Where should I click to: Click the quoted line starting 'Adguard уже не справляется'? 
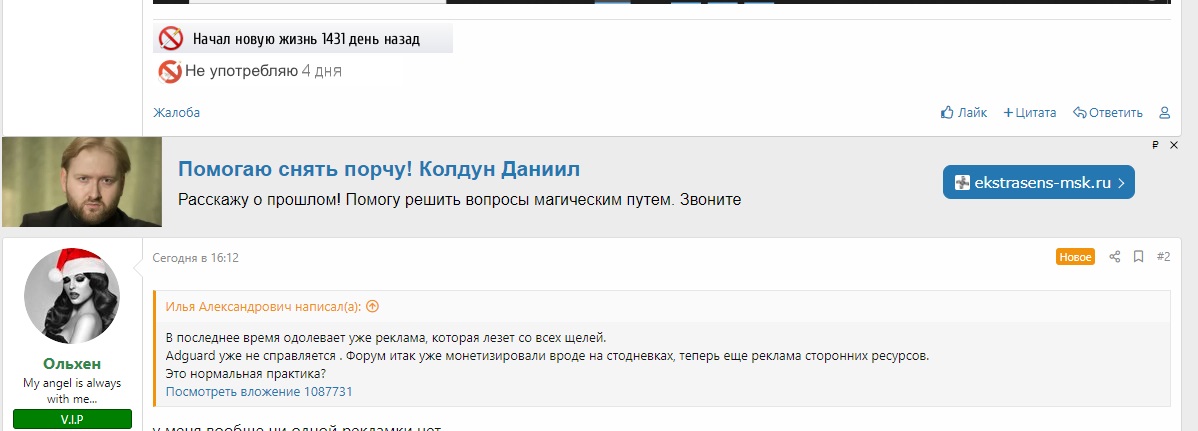click(x=547, y=356)
